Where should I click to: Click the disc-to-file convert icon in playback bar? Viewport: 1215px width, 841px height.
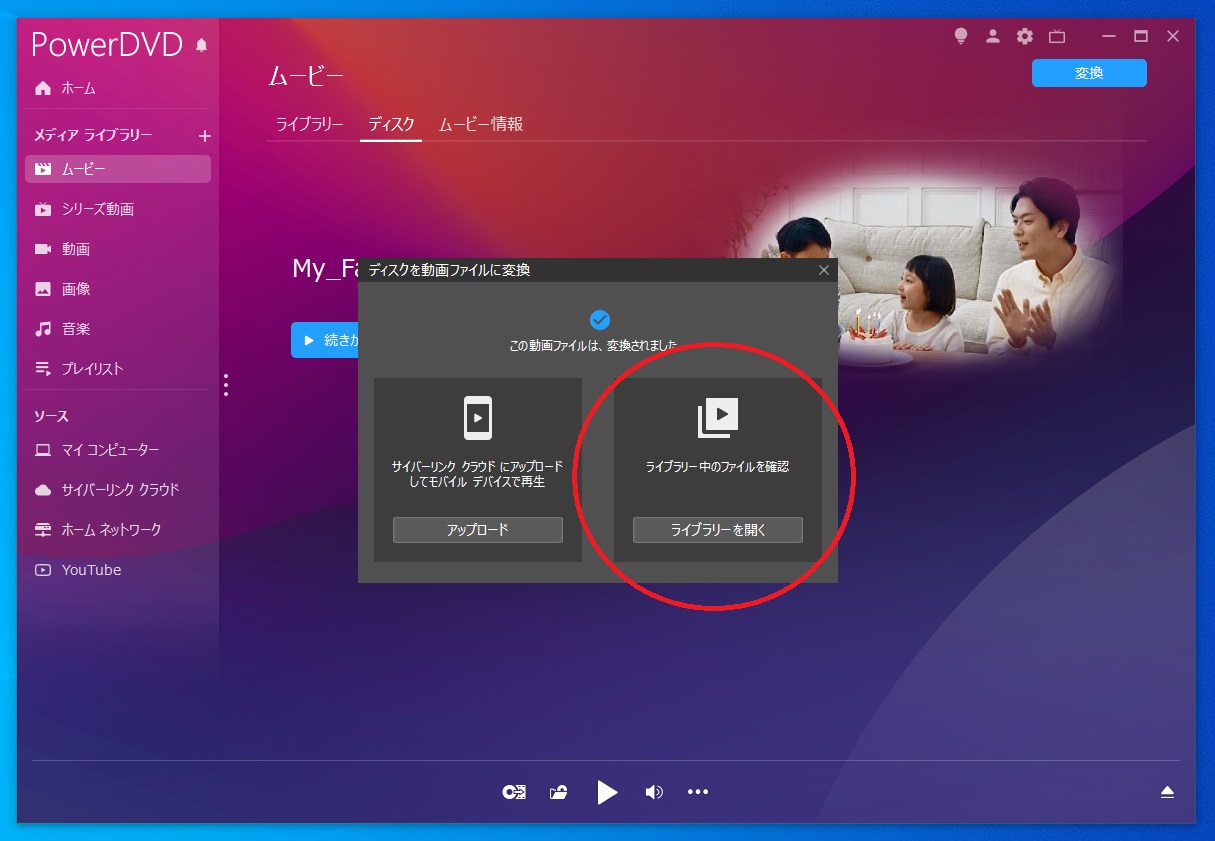(x=514, y=792)
